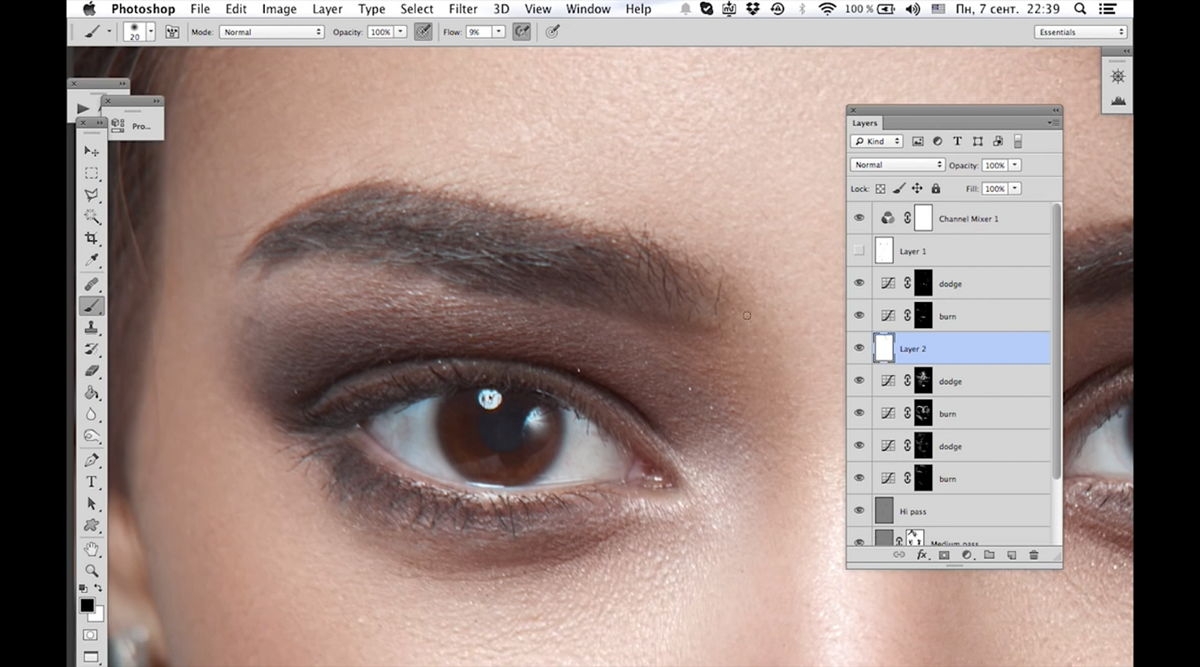Select the Eraser tool
1200x667 pixels.
click(x=91, y=371)
